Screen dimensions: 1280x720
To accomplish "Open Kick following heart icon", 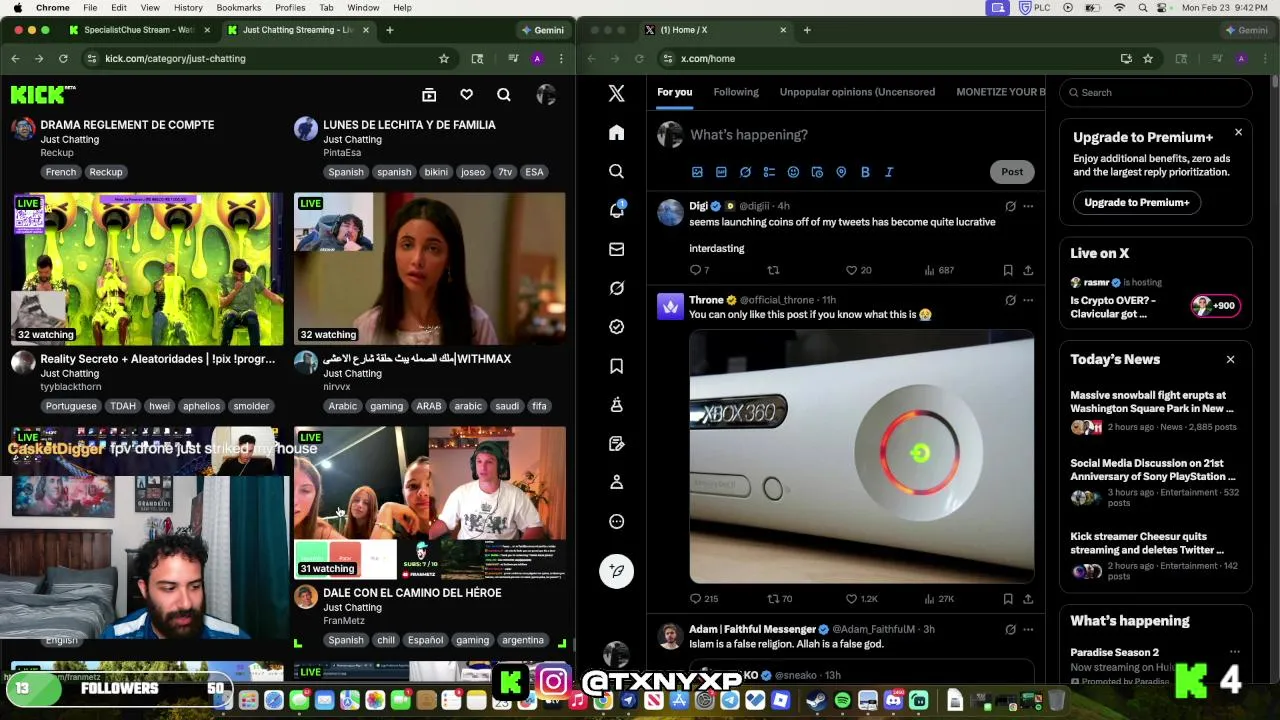I will pyautogui.click(x=466, y=95).
